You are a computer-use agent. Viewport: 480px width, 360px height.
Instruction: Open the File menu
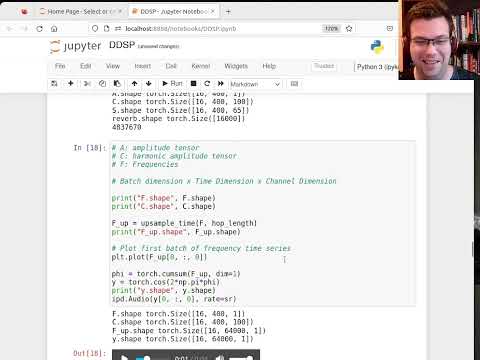[60, 66]
